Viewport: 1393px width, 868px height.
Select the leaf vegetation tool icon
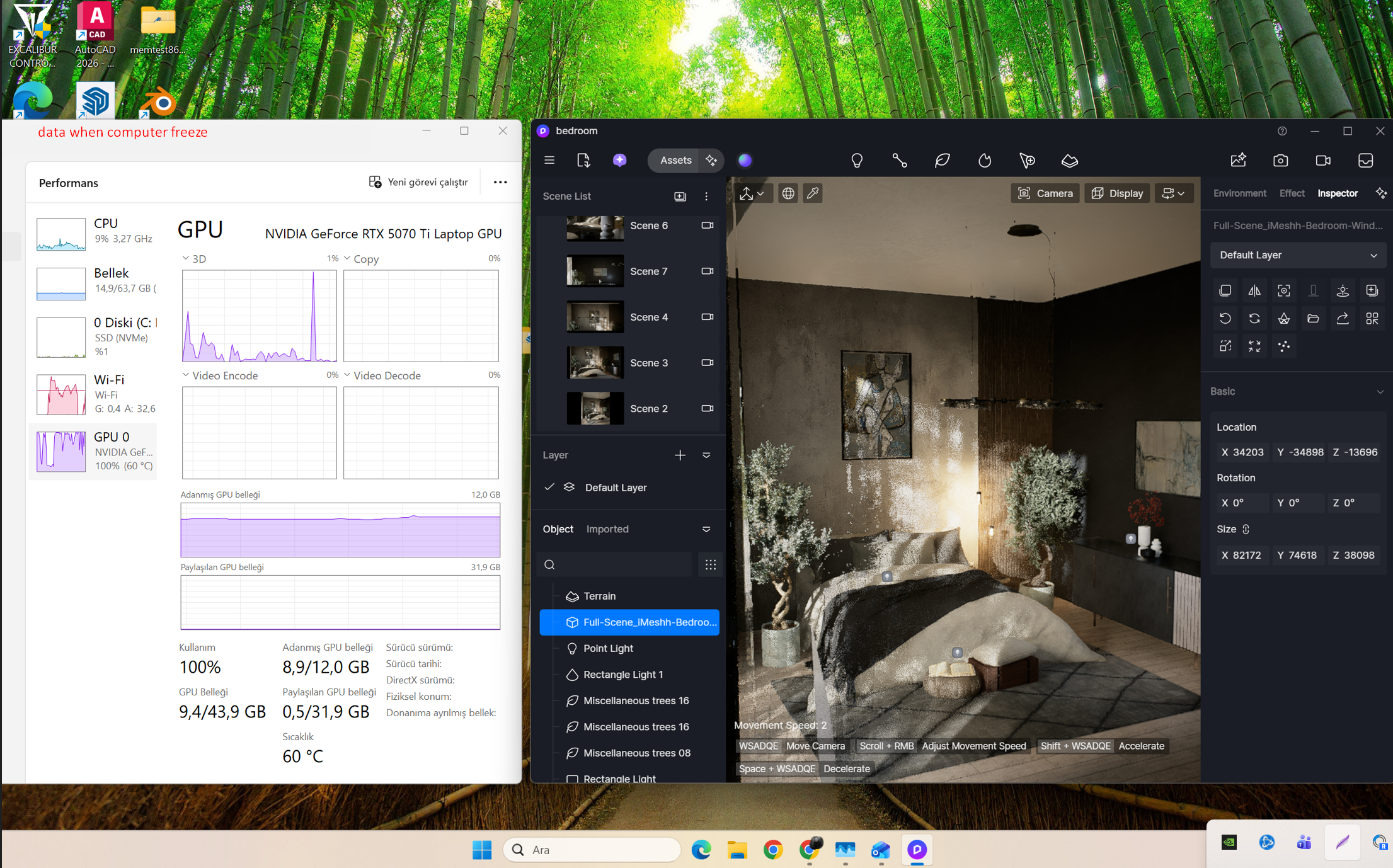click(x=942, y=161)
